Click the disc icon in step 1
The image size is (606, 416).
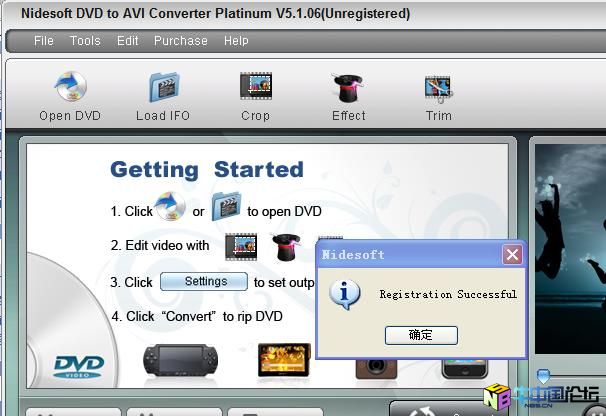tap(170, 206)
